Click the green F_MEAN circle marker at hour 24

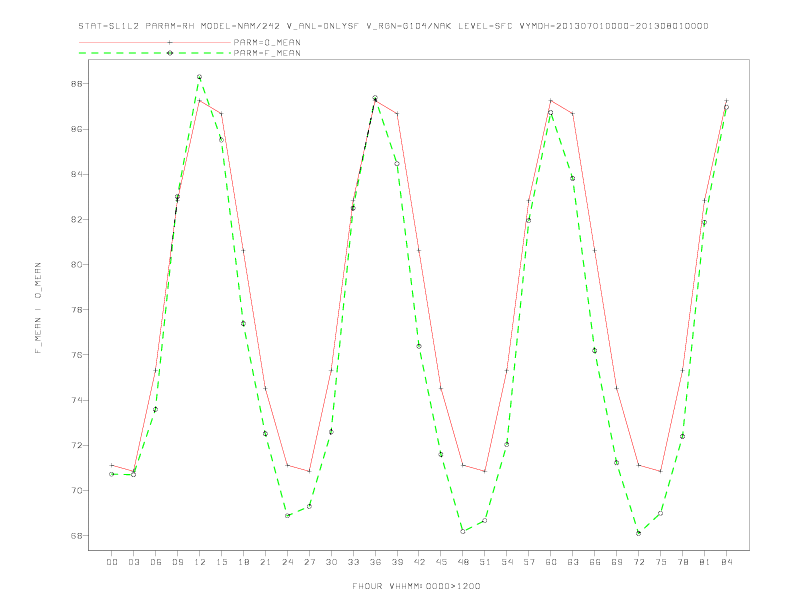[x=287, y=516]
